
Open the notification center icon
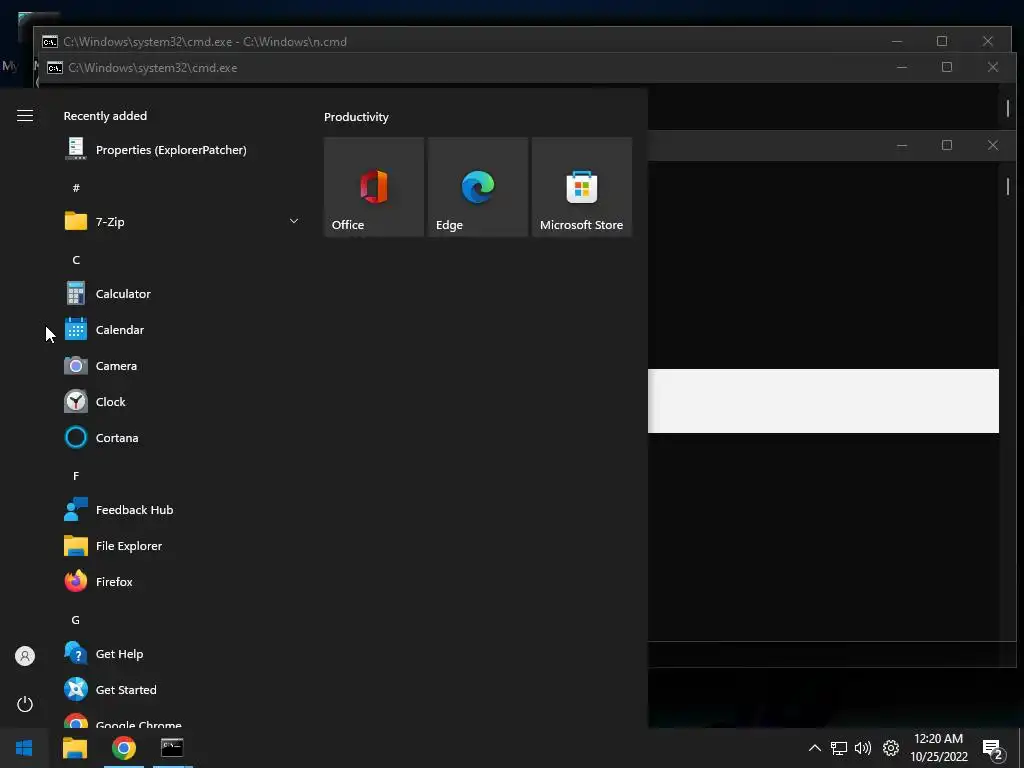pos(993,750)
